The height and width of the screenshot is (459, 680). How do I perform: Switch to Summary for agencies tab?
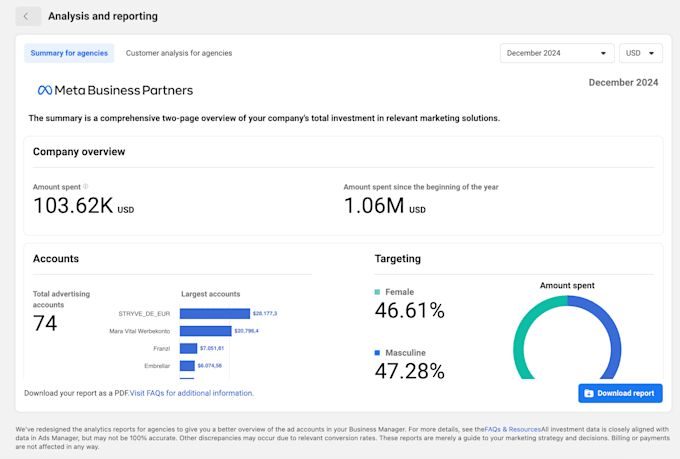(x=69, y=53)
